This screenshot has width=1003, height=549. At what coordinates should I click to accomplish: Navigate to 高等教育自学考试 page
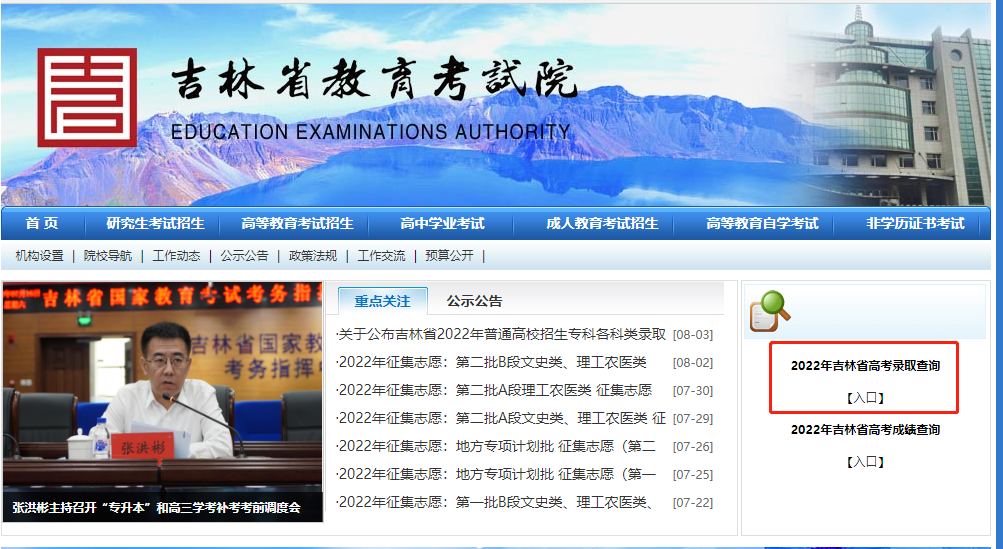762,223
